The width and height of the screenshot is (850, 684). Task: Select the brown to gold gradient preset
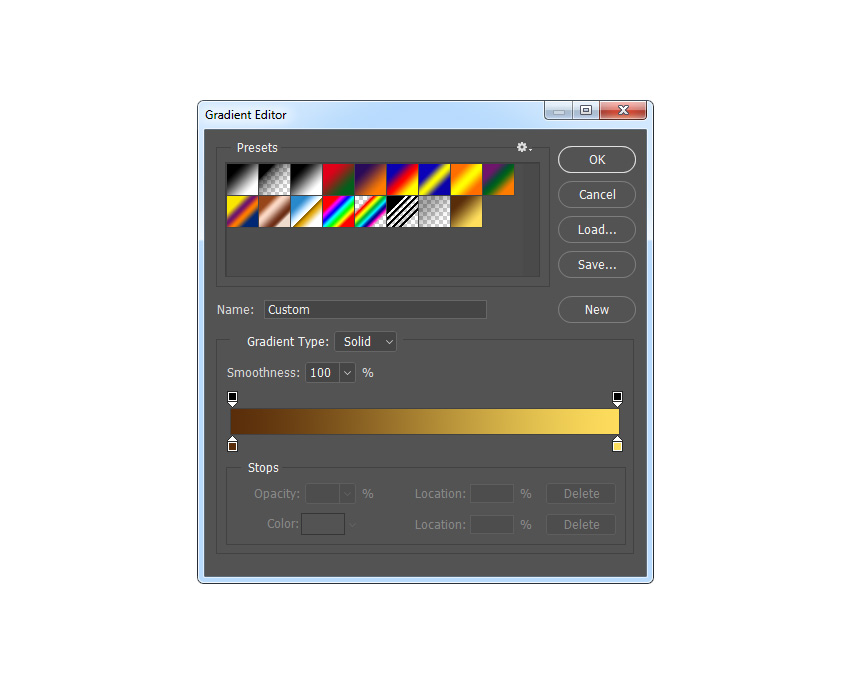pos(466,211)
